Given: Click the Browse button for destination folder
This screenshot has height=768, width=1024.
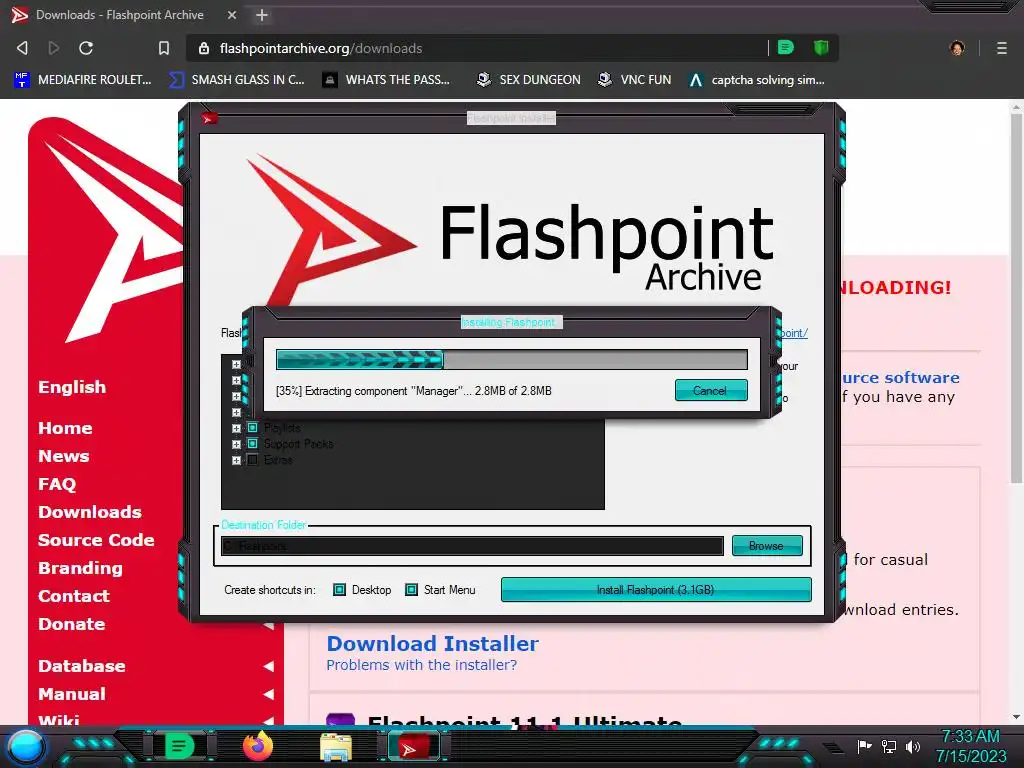Looking at the screenshot, I should pos(767,545).
